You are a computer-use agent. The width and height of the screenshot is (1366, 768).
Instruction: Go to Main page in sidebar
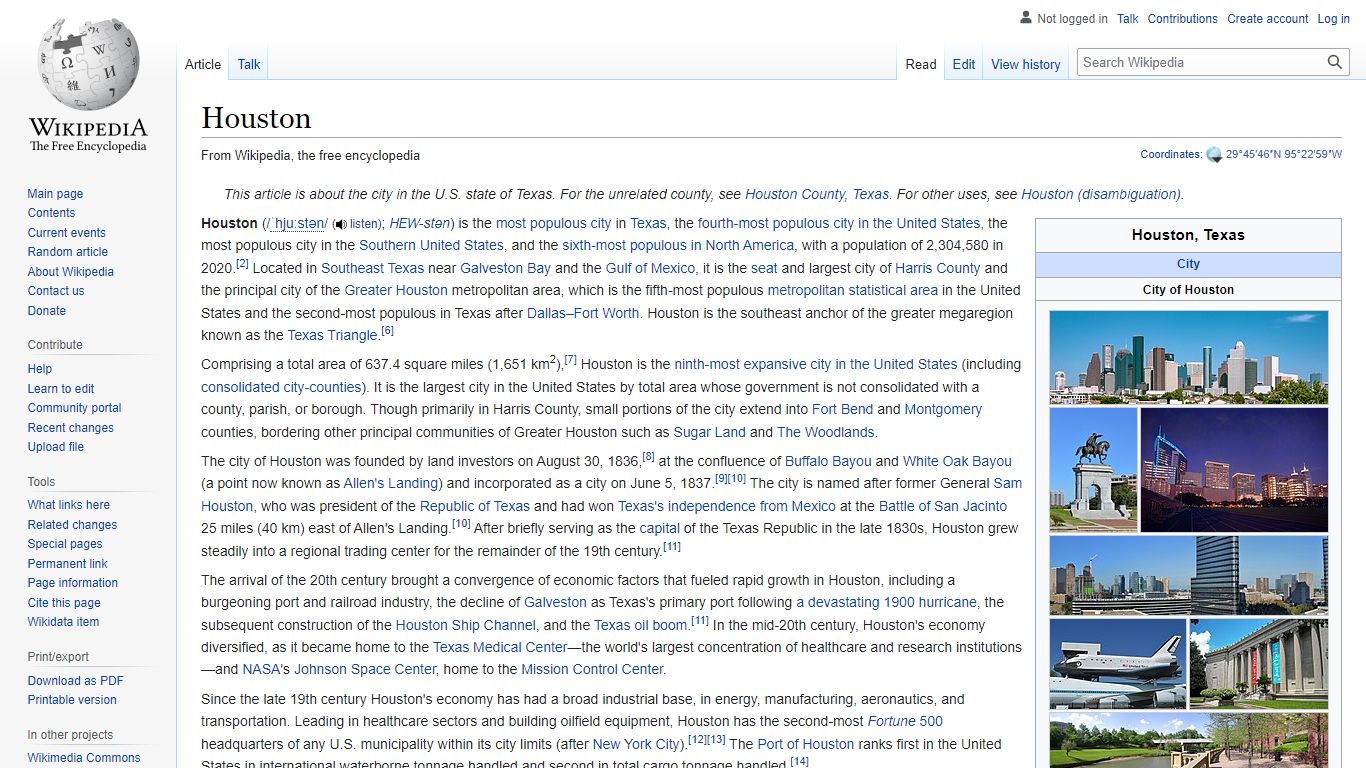pos(55,194)
